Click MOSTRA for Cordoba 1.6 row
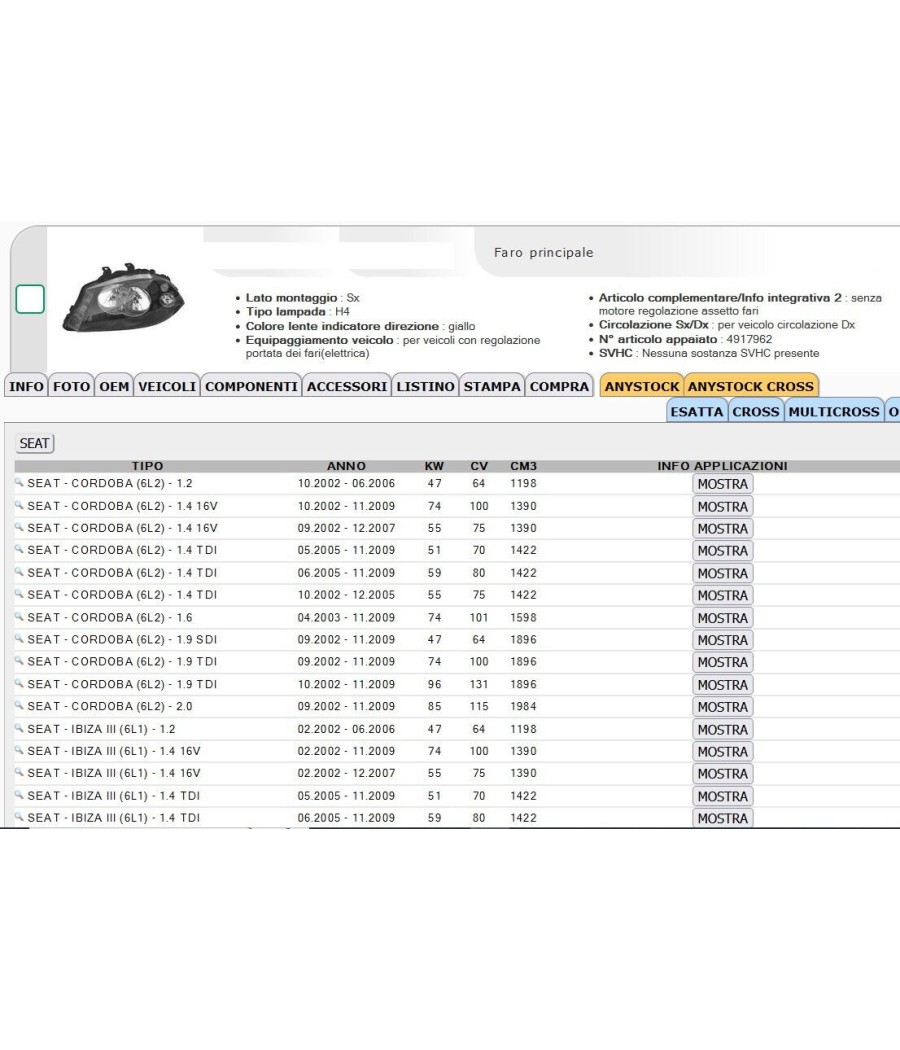Image resolution: width=900 pixels, height=1050 pixels. tap(723, 618)
